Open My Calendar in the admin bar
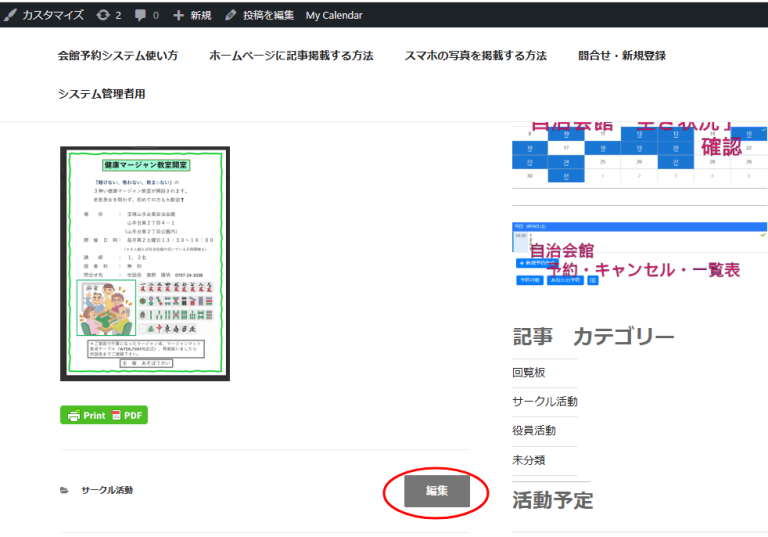 click(x=334, y=15)
